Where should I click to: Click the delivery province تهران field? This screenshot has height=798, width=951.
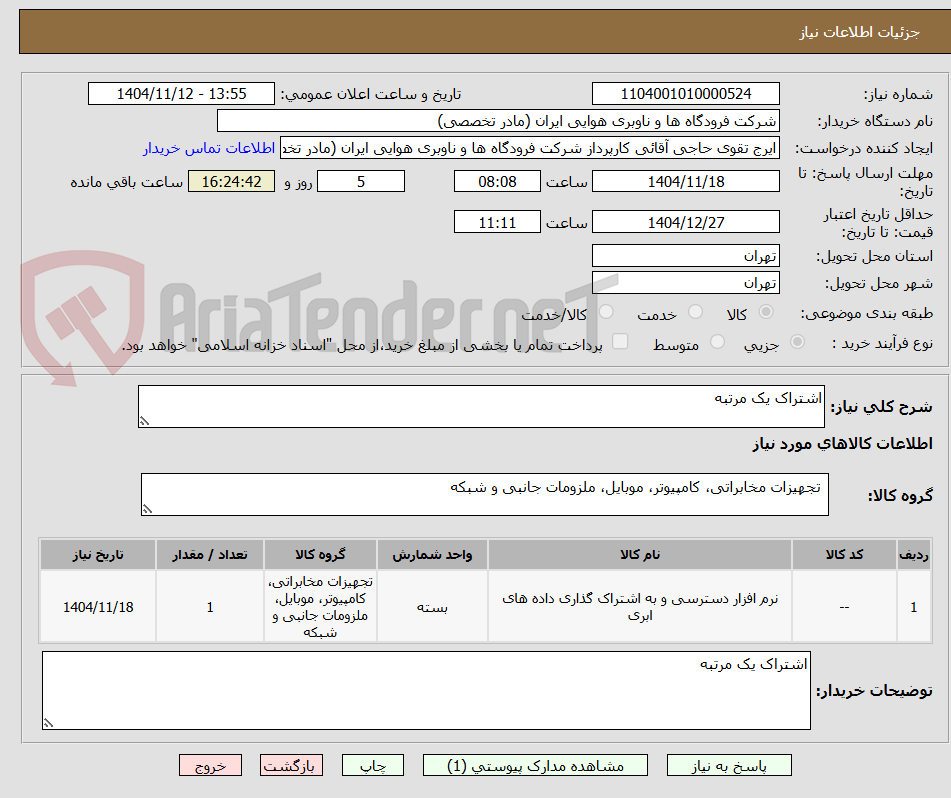685,256
